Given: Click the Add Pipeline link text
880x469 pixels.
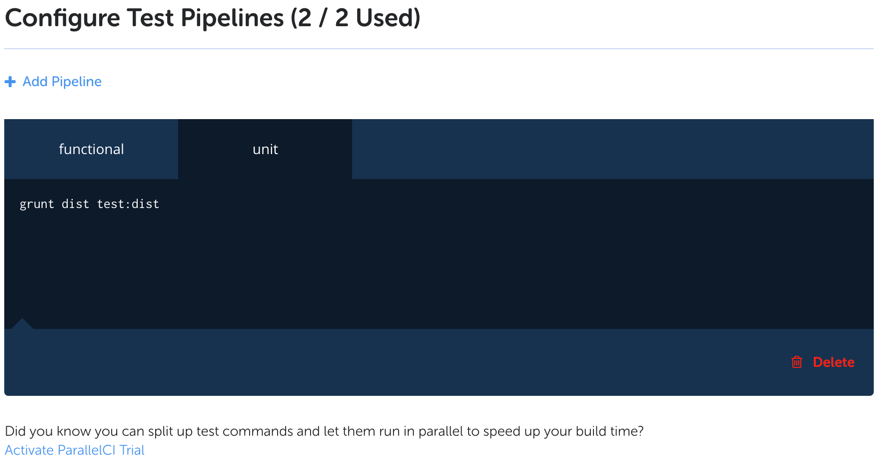Looking at the screenshot, I should coord(62,82).
